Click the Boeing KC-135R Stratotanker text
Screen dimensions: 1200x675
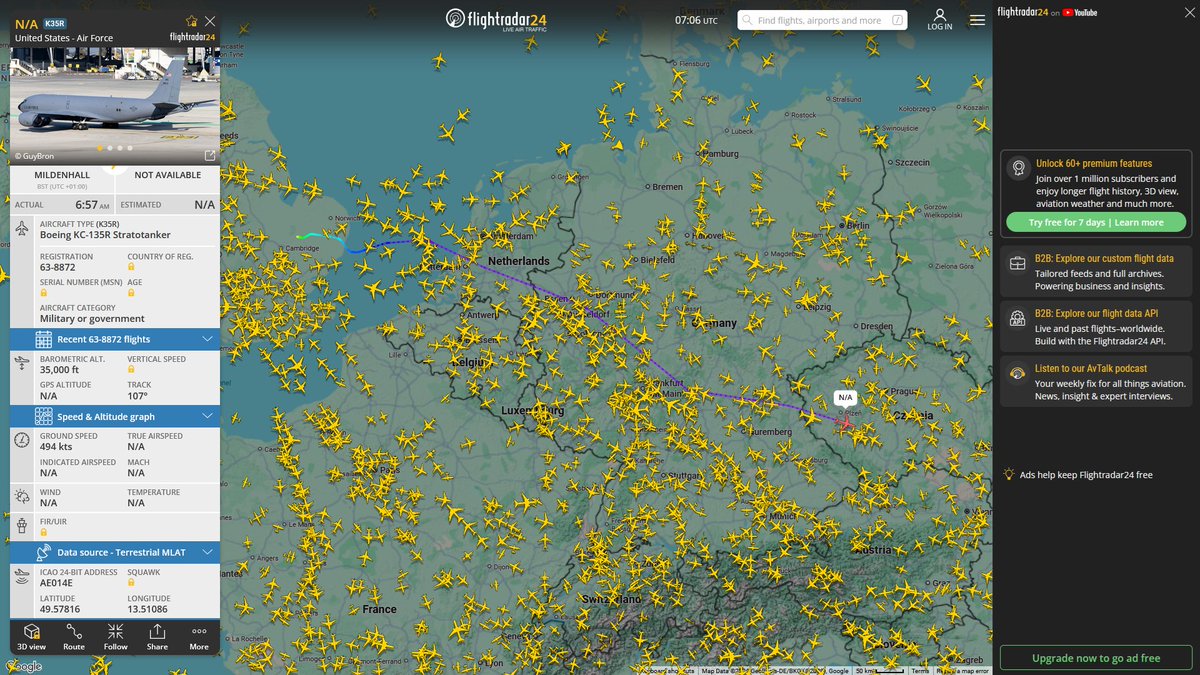coord(105,235)
